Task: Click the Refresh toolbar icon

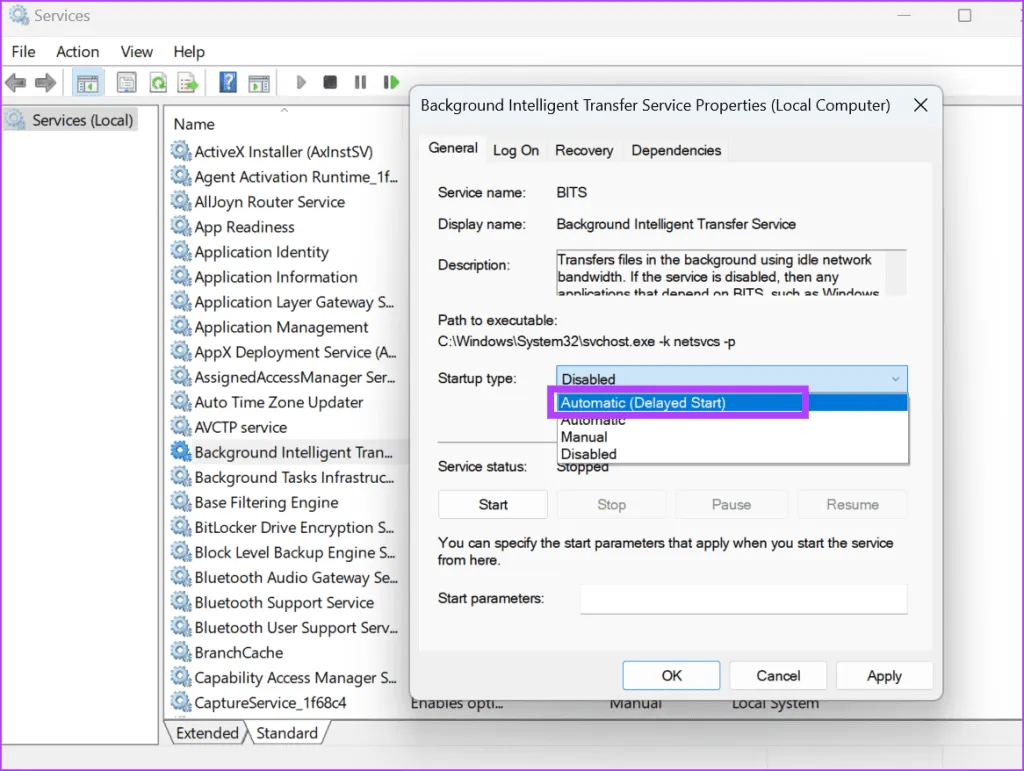Action: [x=158, y=83]
